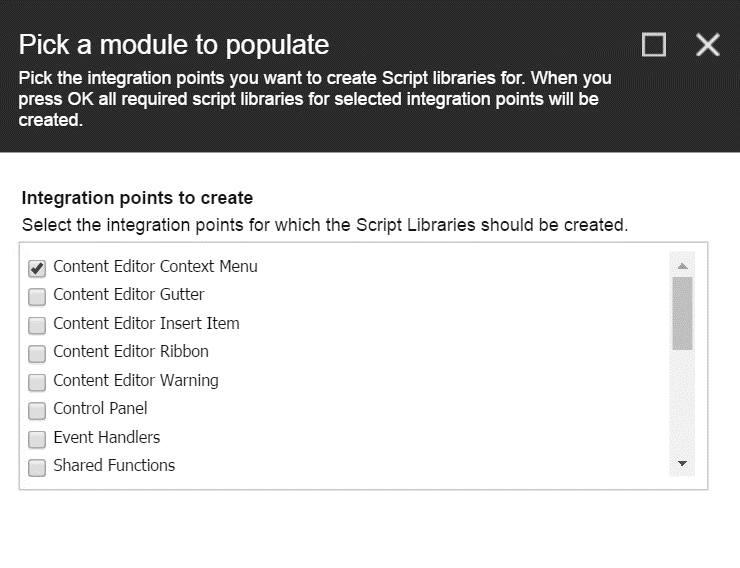Uncheck the Content Editor Context Menu checkbox
Image resolution: width=740 pixels, height=568 pixels.
click(x=37, y=268)
